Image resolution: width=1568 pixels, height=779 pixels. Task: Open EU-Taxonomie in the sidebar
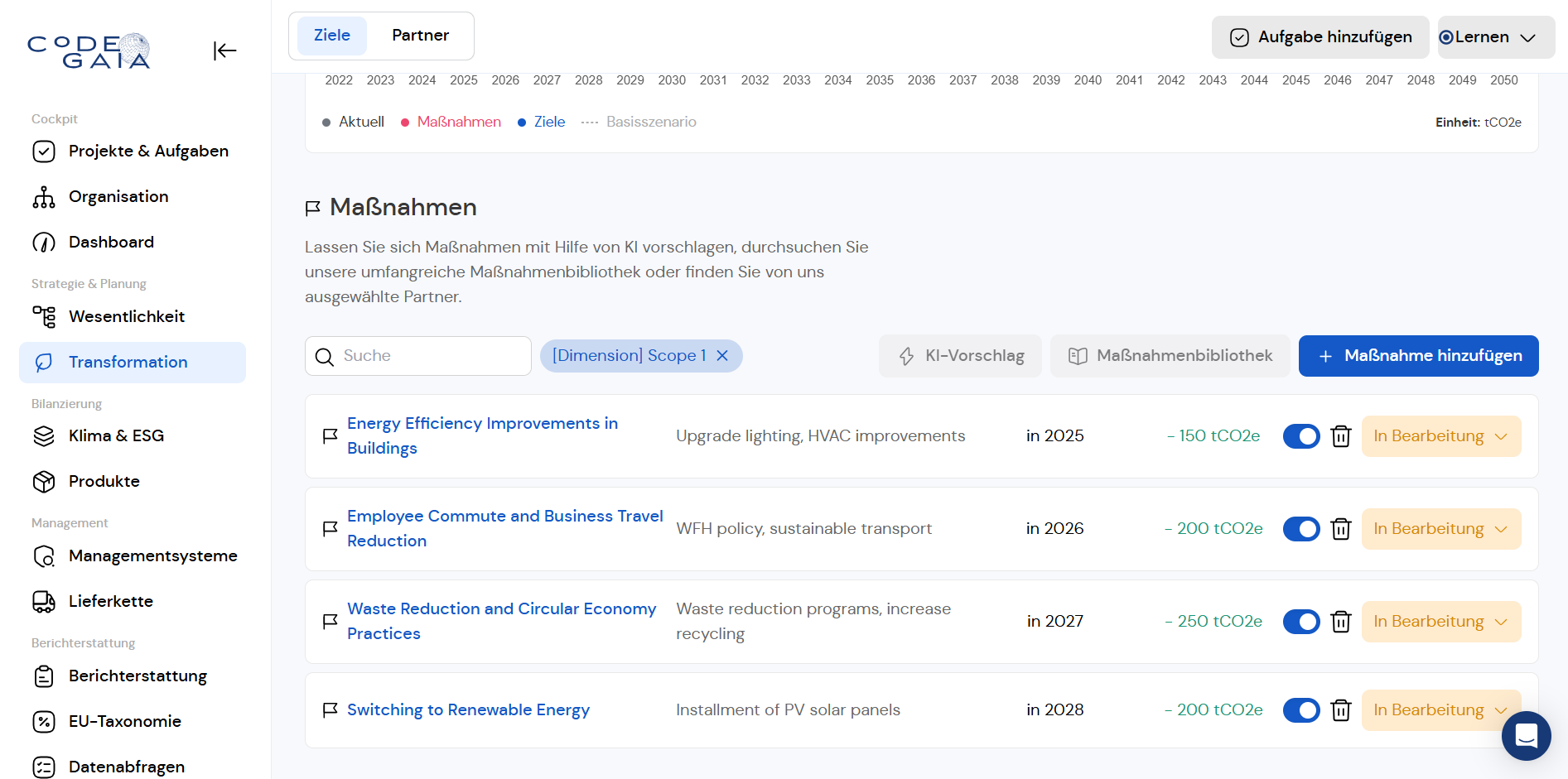124,722
